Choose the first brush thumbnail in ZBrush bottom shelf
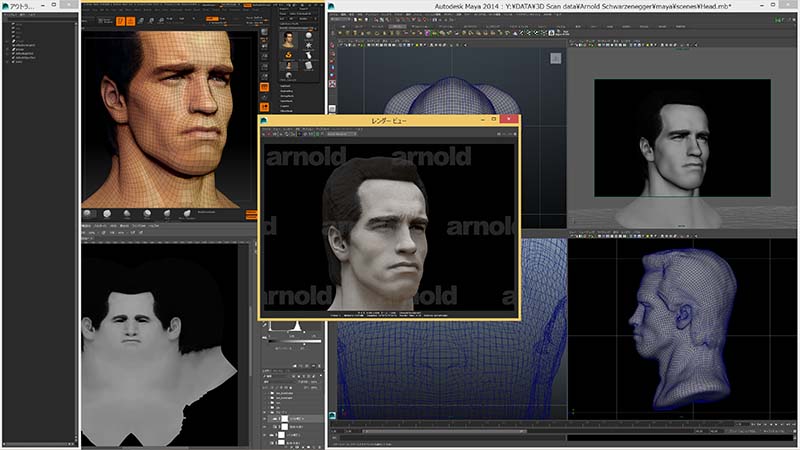The width and height of the screenshot is (800, 450). click(x=87, y=213)
